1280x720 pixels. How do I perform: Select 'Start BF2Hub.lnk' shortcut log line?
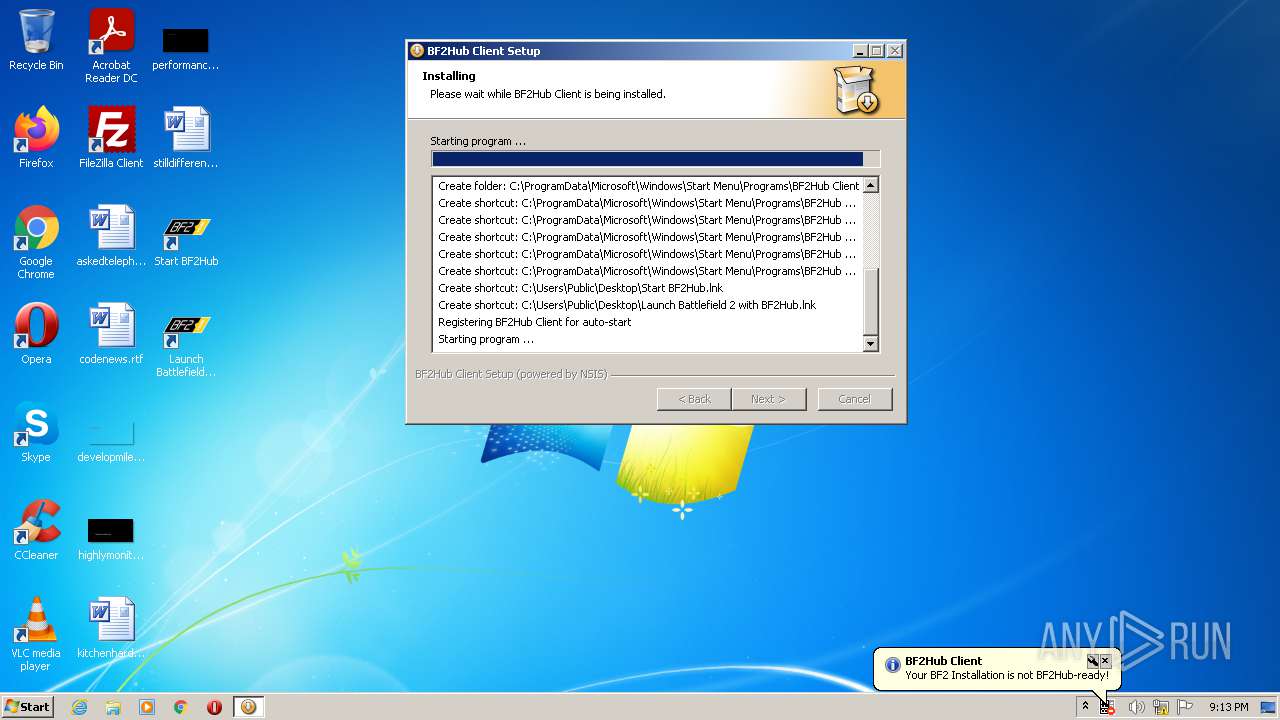pyautogui.click(x=580, y=288)
